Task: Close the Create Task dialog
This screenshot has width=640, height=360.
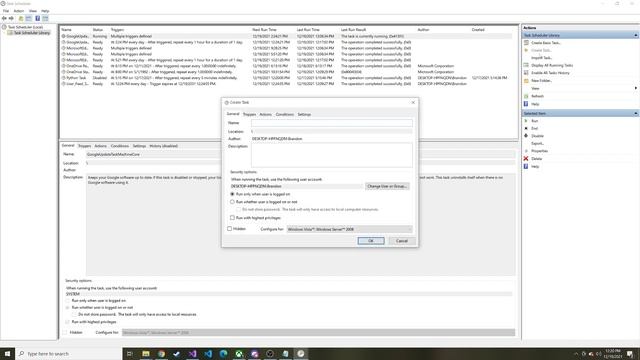Action: 413,102
